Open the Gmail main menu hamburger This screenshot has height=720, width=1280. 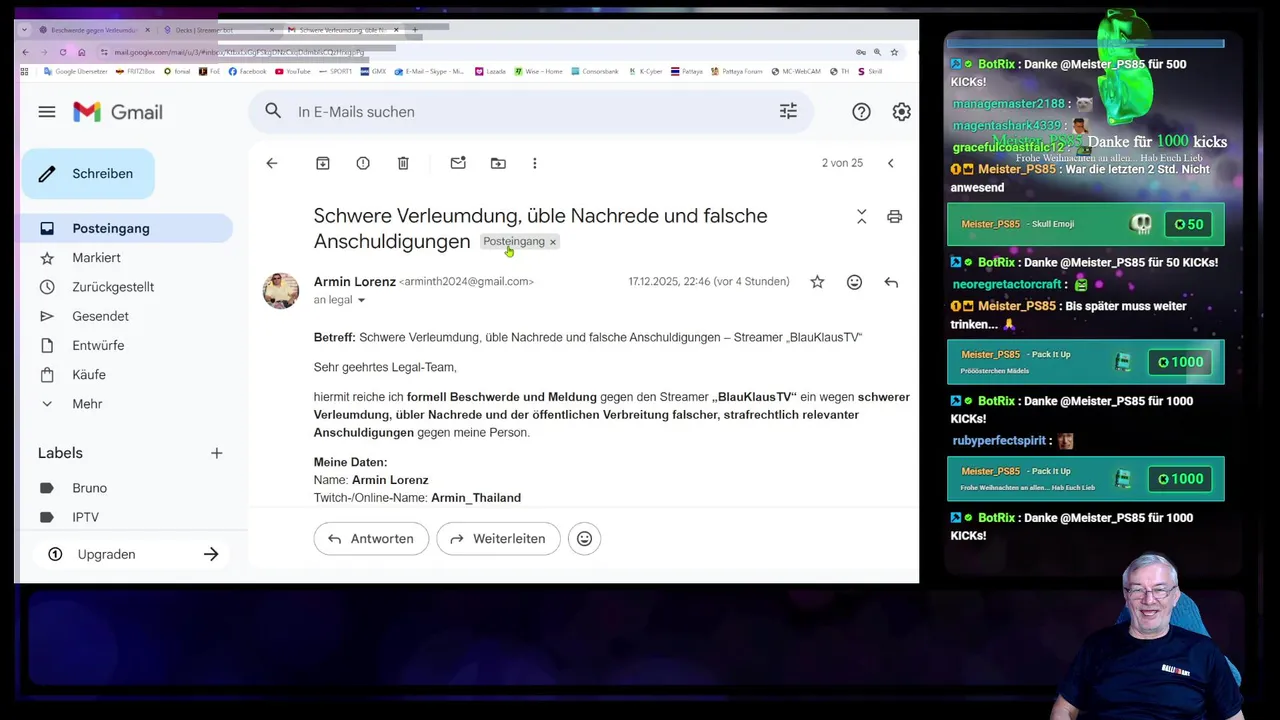[47, 112]
